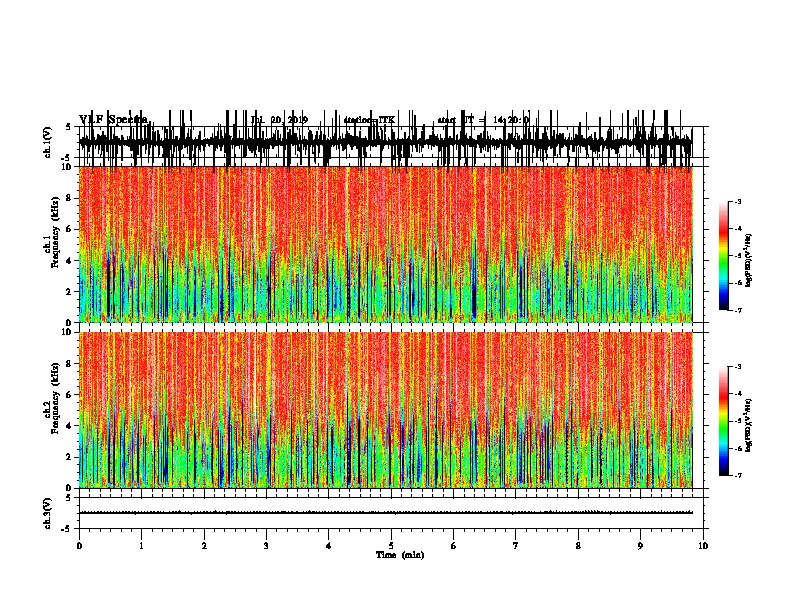The height and width of the screenshot is (612, 792).
Task: Click time axis tick label '3'
Action: point(266,546)
